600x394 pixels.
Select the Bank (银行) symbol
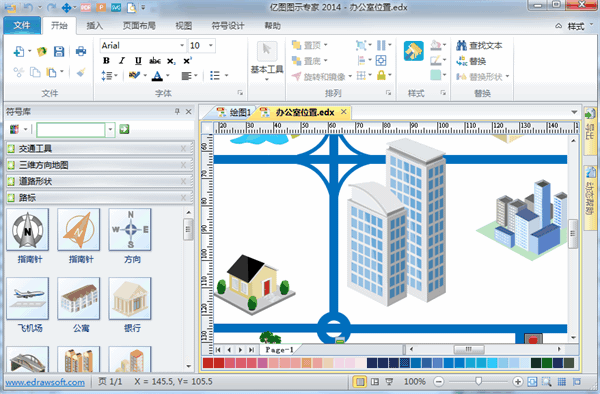[130, 299]
